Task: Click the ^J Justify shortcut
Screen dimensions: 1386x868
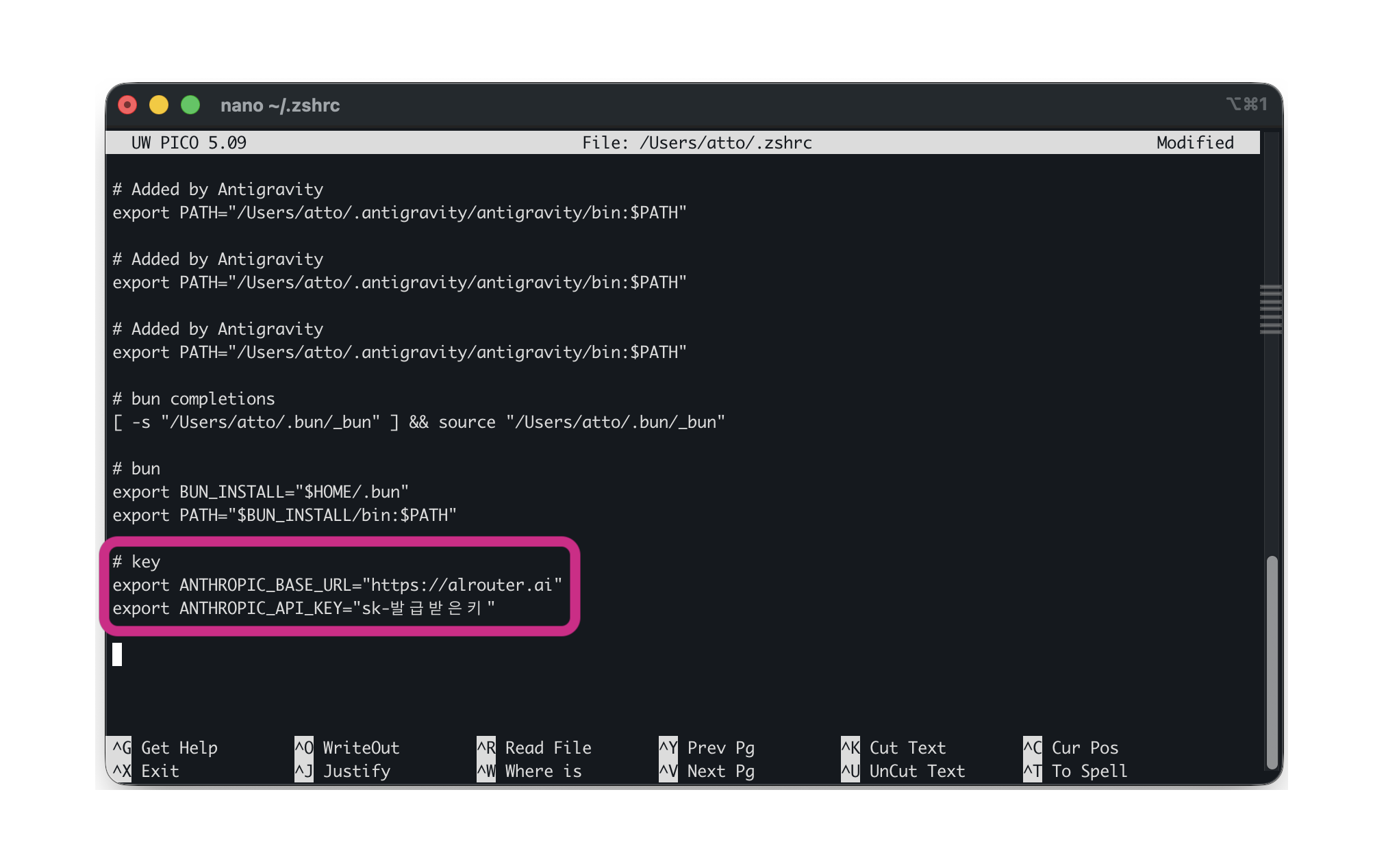Action: click(342, 771)
